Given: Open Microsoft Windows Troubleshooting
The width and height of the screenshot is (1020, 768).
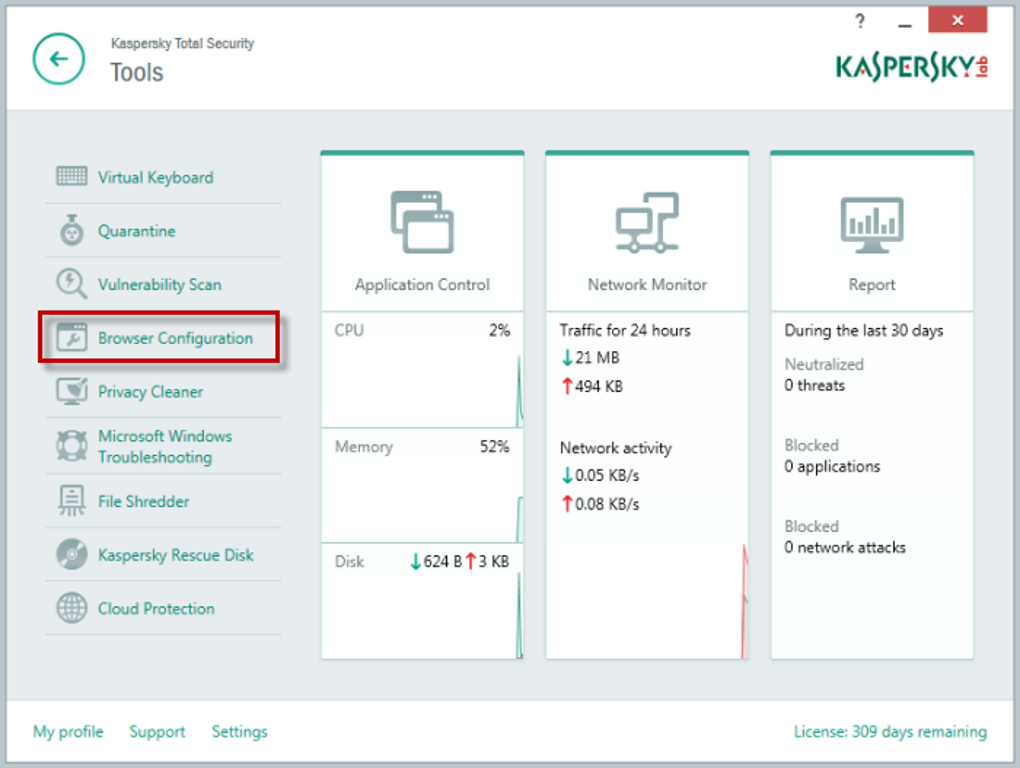Looking at the screenshot, I should point(165,446).
